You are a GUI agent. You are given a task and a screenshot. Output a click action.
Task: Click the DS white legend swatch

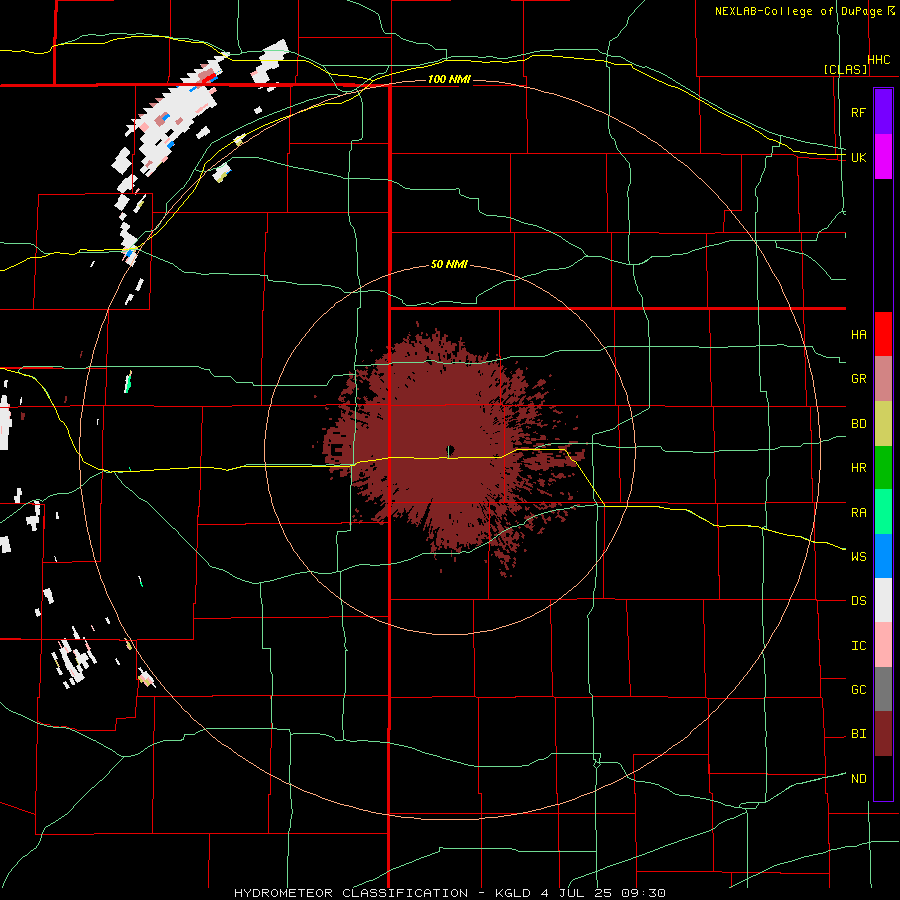tap(883, 600)
